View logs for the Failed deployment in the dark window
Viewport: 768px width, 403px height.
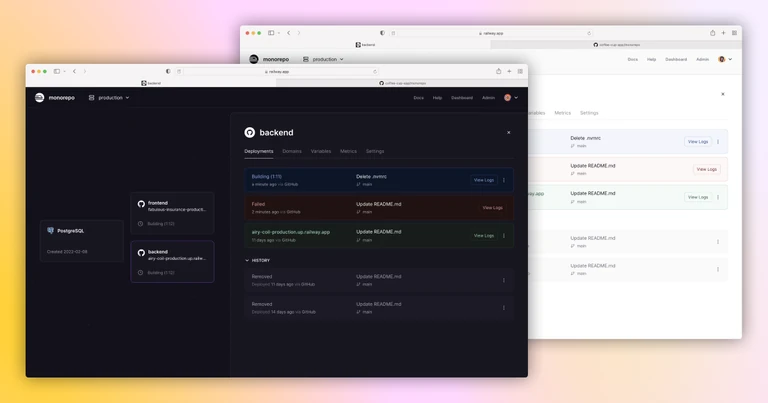(493, 208)
